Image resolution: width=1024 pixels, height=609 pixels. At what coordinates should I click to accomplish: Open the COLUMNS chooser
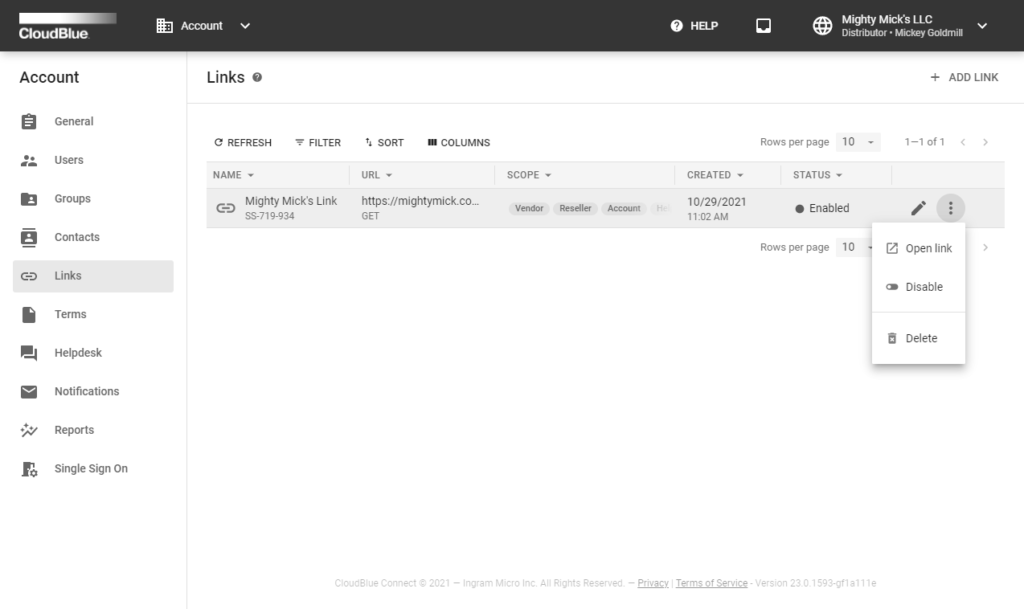[x=459, y=143]
